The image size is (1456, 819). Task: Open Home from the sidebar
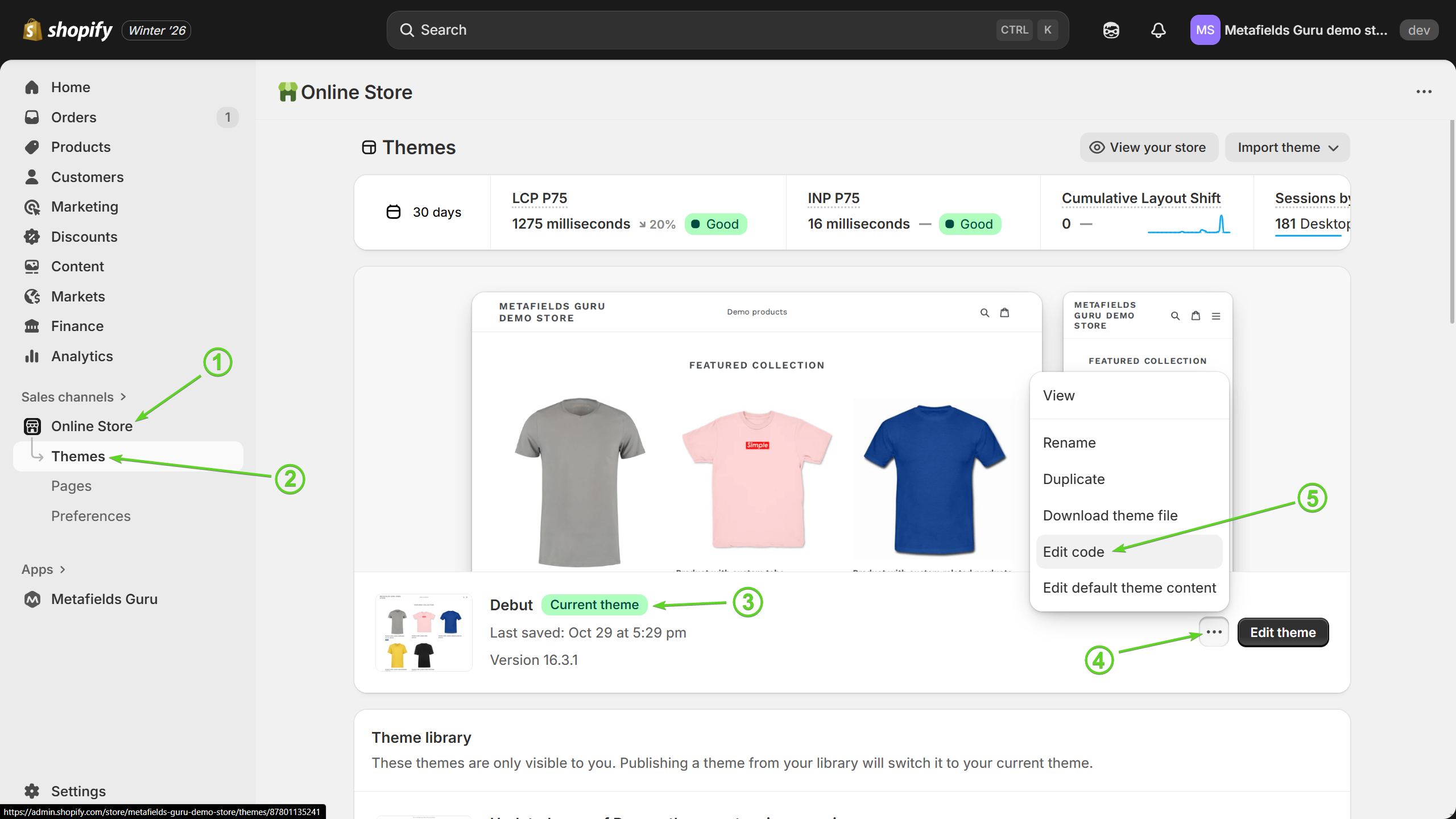70,87
